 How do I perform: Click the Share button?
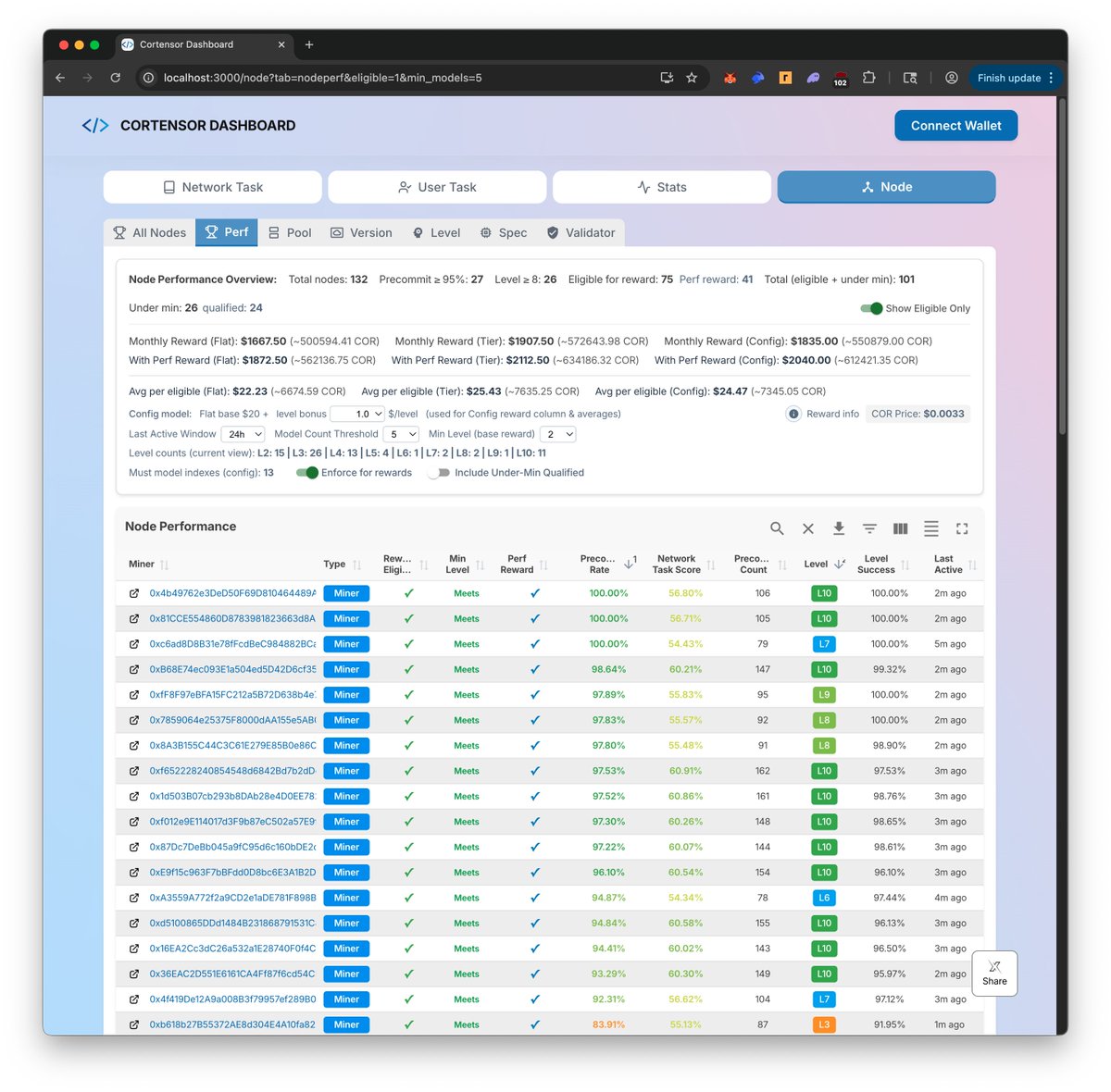click(994, 974)
